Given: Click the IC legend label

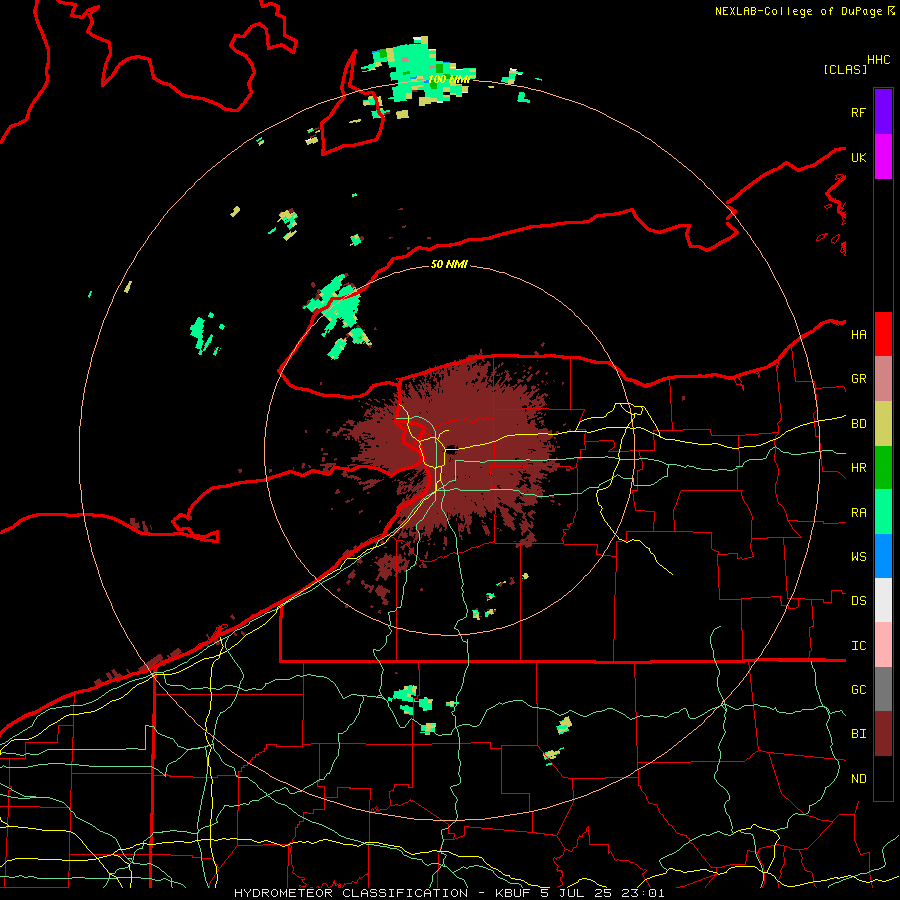Looking at the screenshot, I should coord(858,645).
